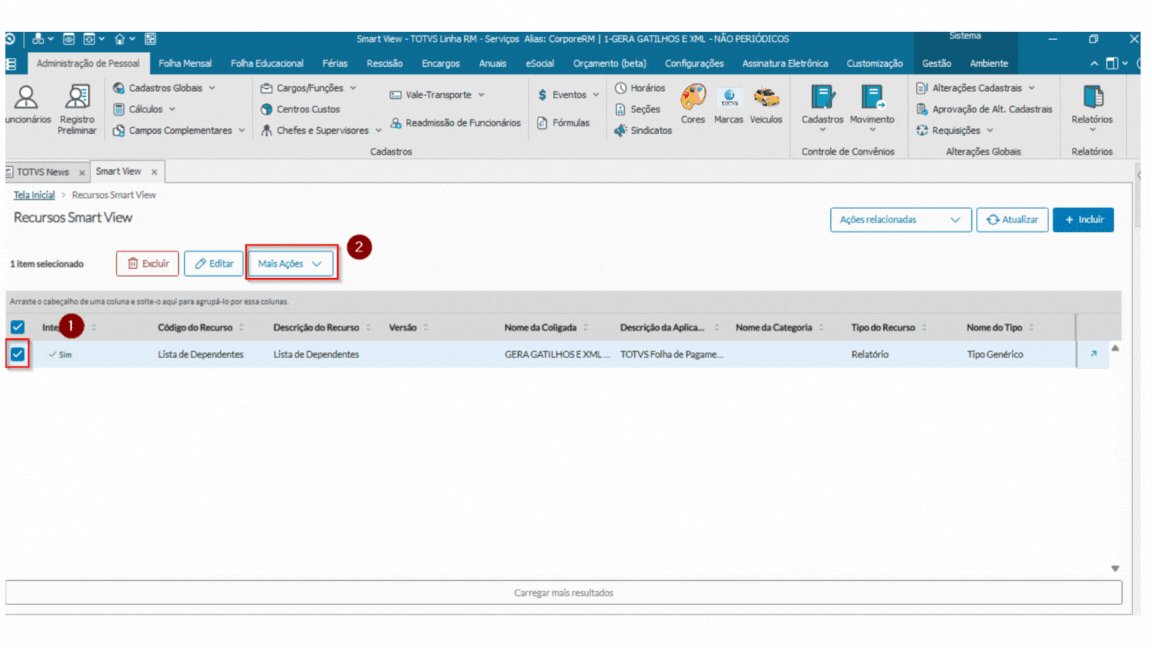This screenshot has height=648, width=1152.
Task: Switch to Férias ribbon tab
Action: coord(334,63)
